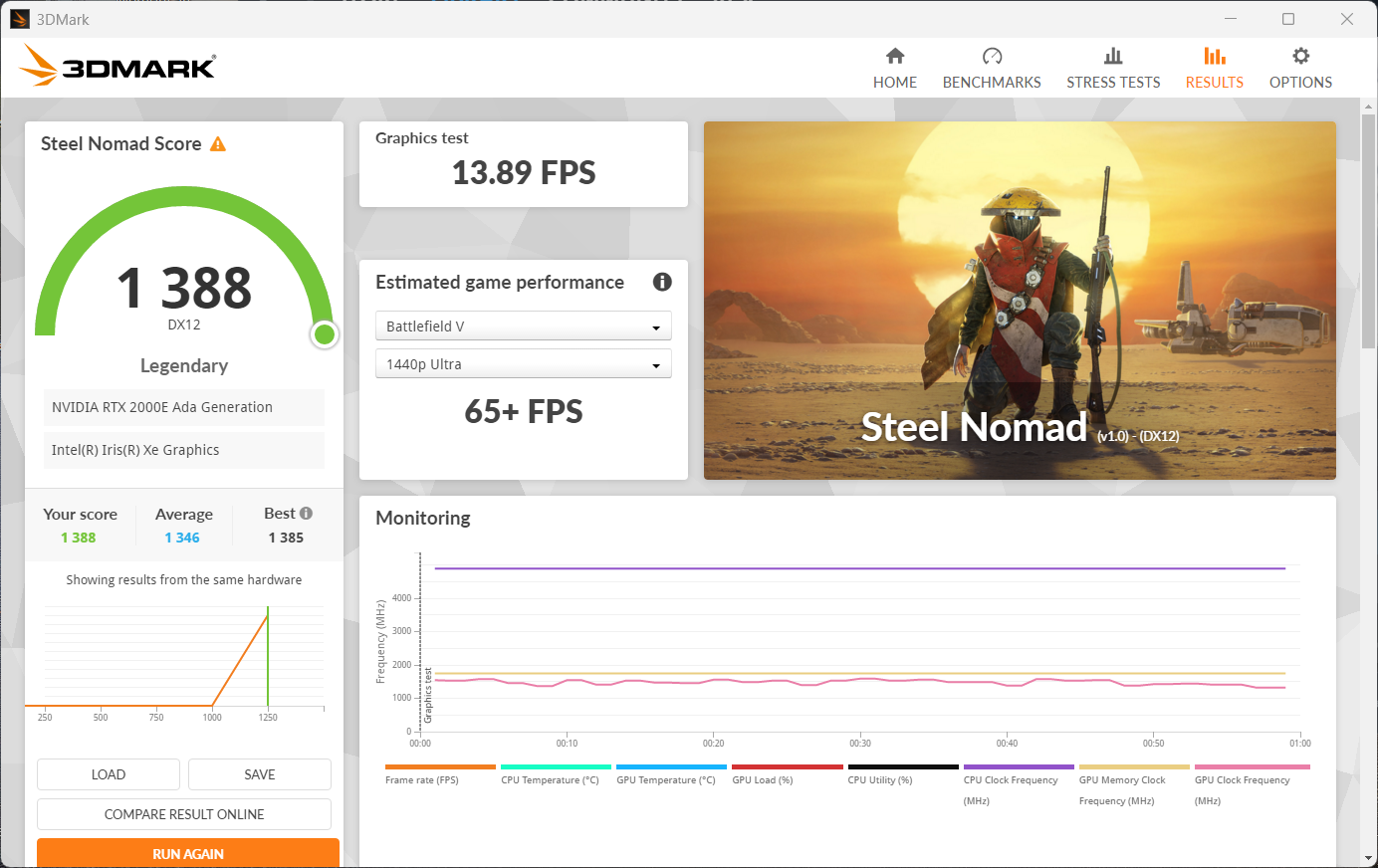Screen dimensions: 1378x868
Task: Open Benchmarks via the gauge icon
Action: (x=992, y=57)
